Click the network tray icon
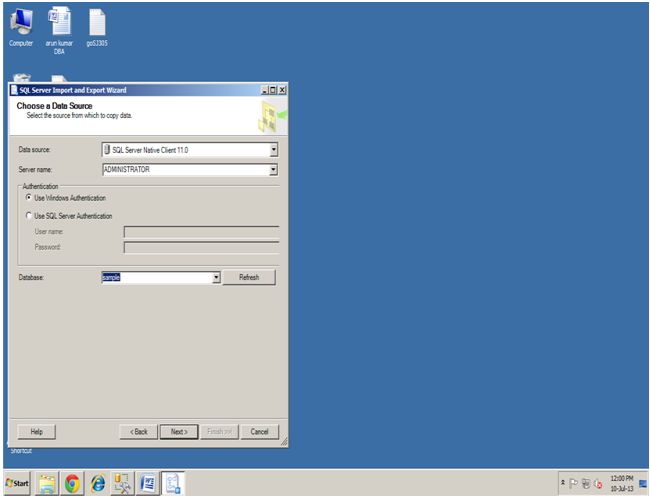The height and width of the screenshot is (496, 650). tap(586, 483)
